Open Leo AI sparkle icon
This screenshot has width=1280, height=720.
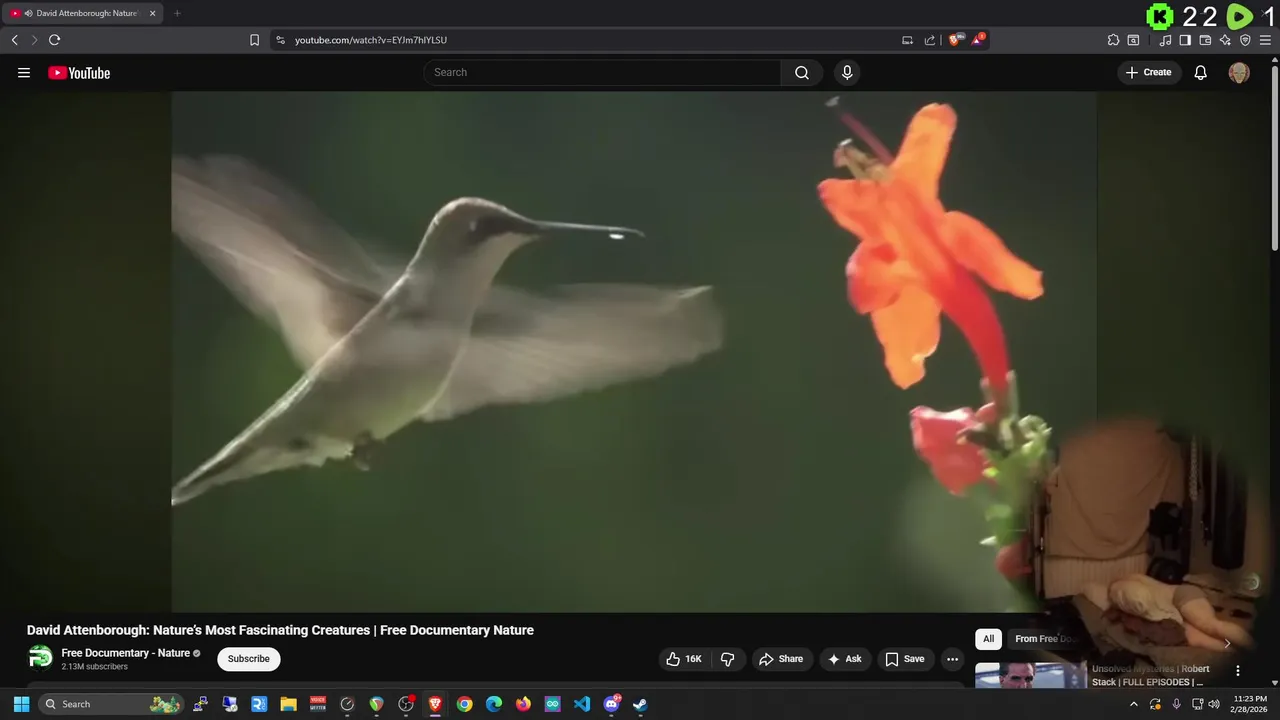tap(1225, 40)
